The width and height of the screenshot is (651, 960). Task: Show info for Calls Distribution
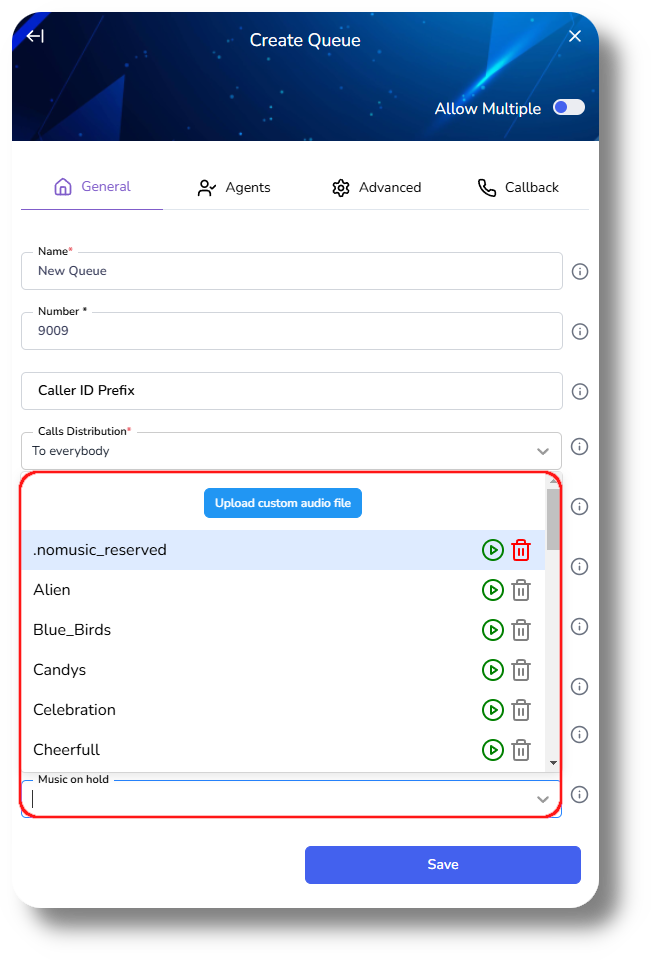click(579, 447)
